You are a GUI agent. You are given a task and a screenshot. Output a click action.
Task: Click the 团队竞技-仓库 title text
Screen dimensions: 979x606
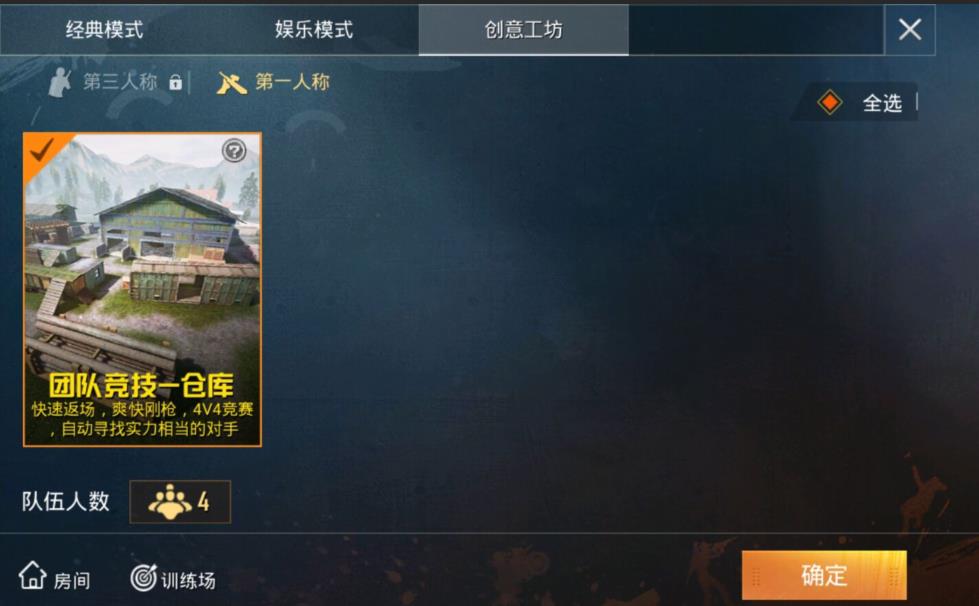coord(142,385)
